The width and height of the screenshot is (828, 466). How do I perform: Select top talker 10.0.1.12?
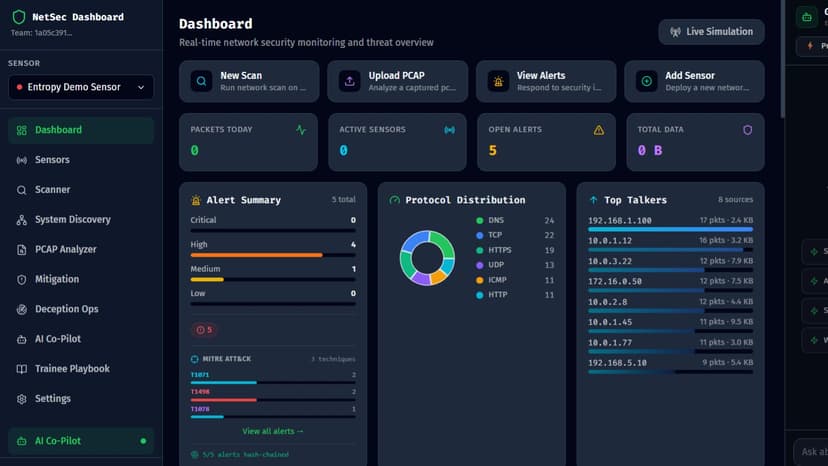[671, 244]
